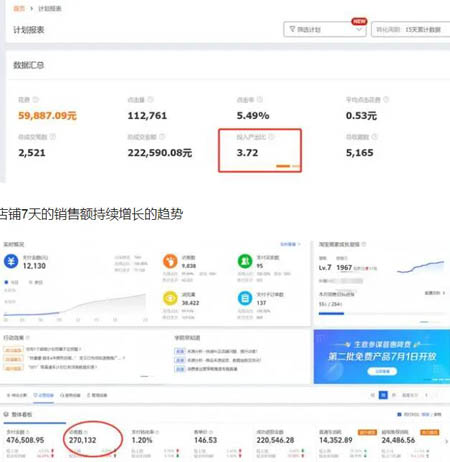Click the info icon next to the growth level panel title
Image resolution: width=450 pixels, height=462 pixels.
364,244
